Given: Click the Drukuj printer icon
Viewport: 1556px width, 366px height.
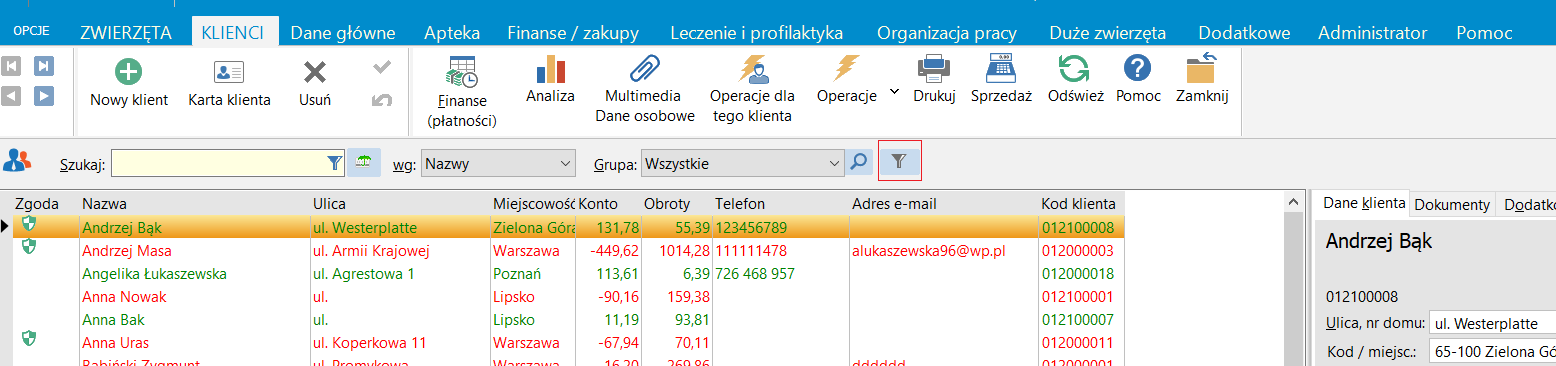Looking at the screenshot, I should (x=934, y=70).
